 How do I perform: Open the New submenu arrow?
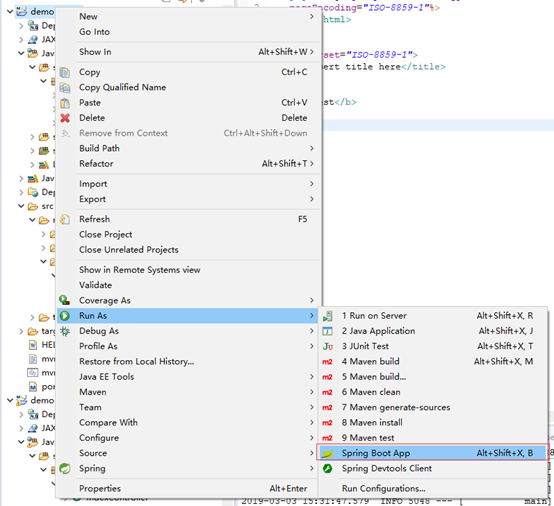point(312,17)
